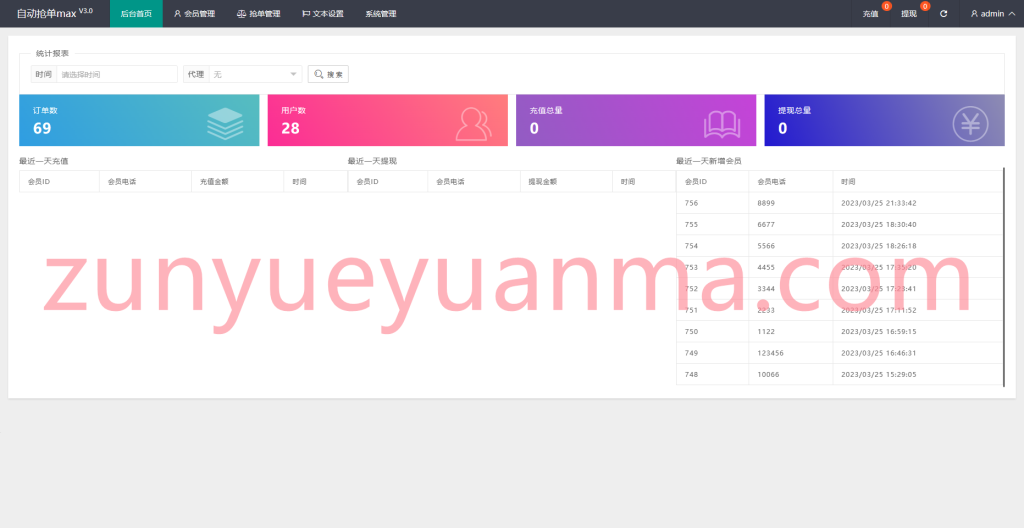1024x528 pixels.
Task: Click phone cell 10066
Action: point(791,374)
